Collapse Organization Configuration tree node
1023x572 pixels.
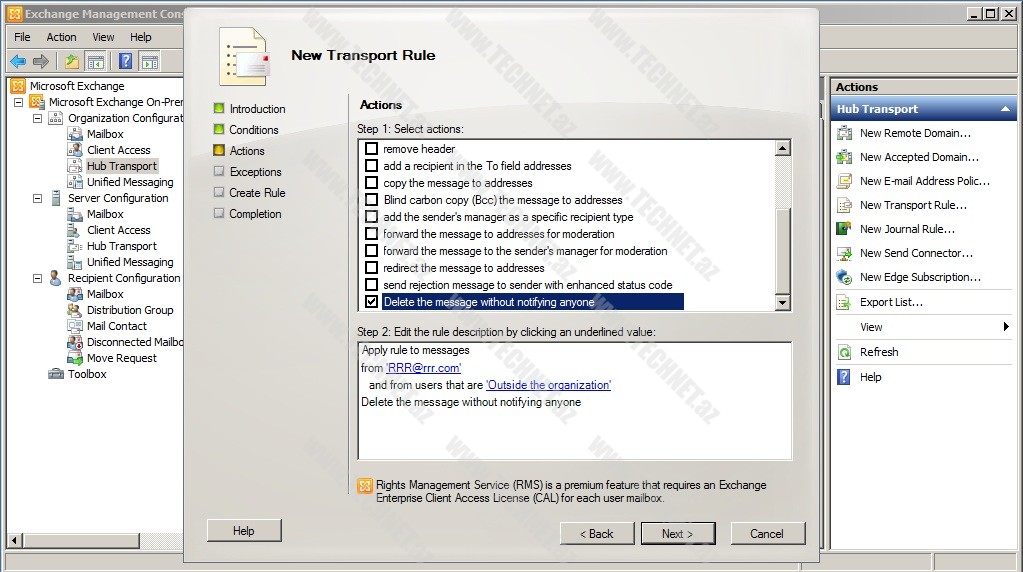click(x=37, y=119)
